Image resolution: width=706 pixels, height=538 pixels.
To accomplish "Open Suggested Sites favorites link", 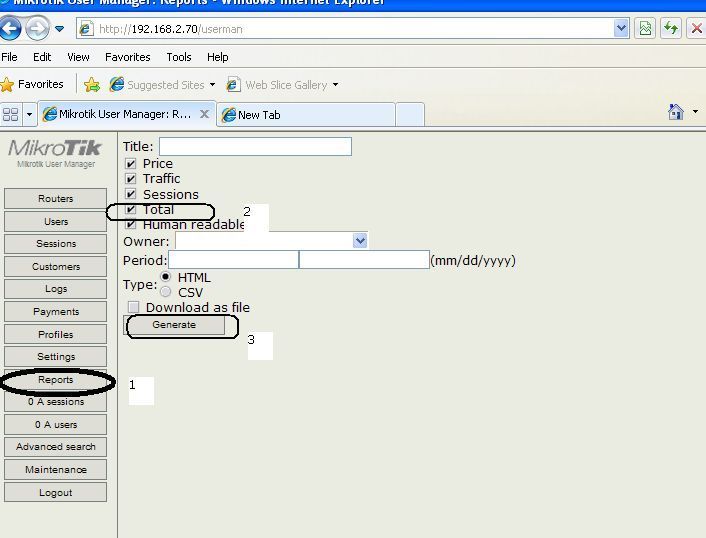I will [157, 85].
